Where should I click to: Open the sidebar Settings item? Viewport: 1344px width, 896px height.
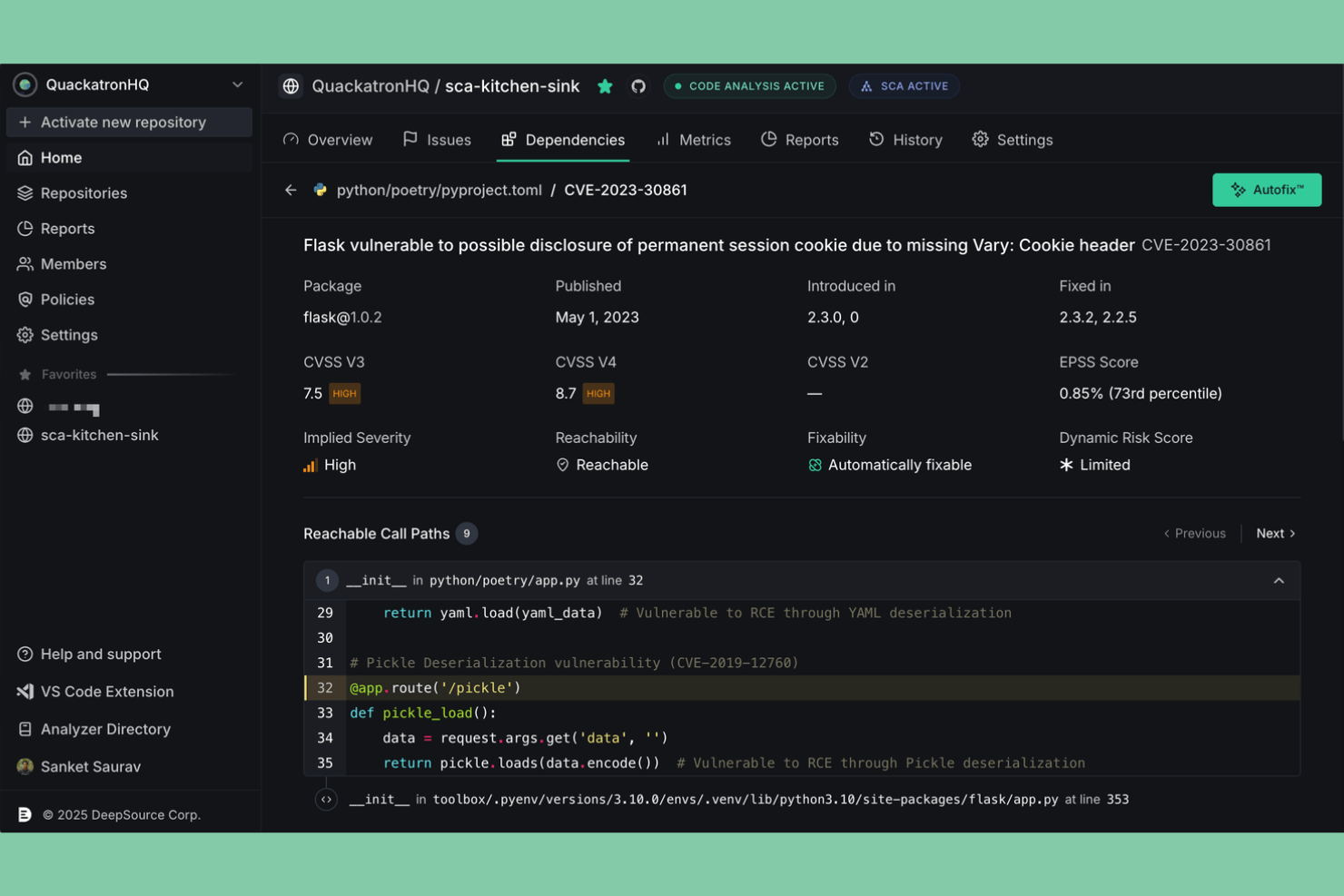pos(129,334)
